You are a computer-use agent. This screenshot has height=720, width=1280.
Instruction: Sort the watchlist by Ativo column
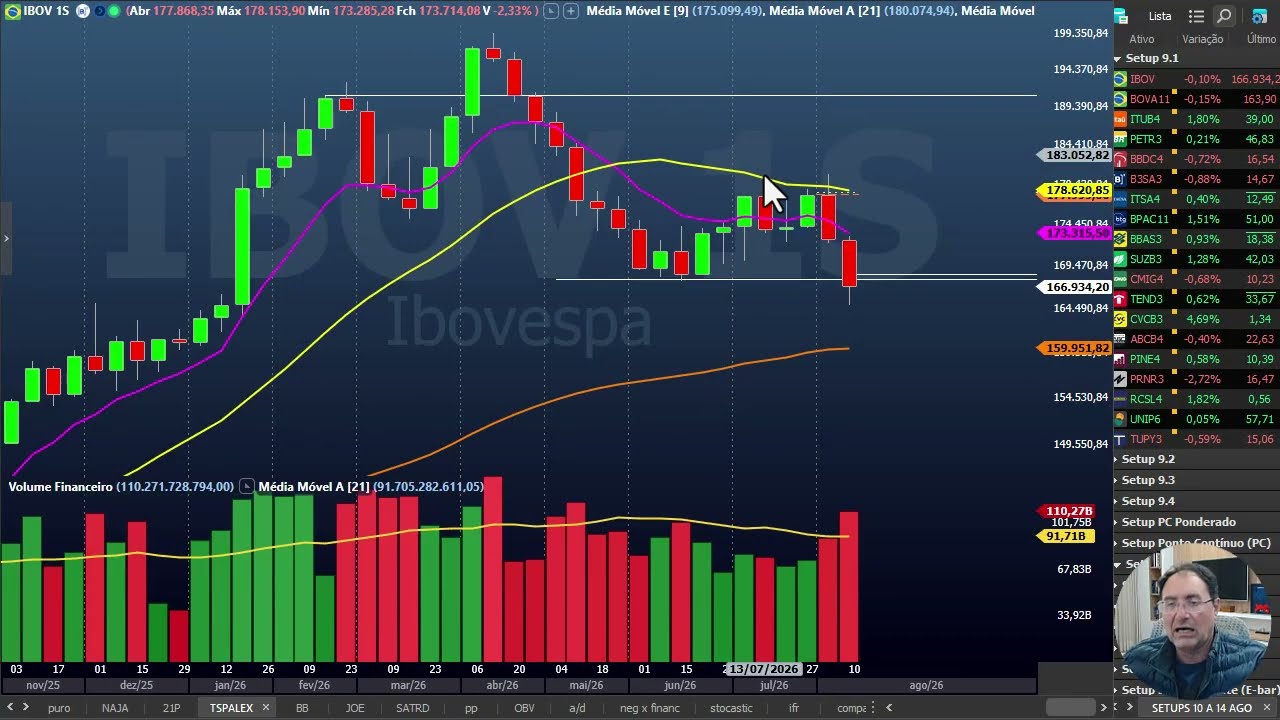[1141, 39]
